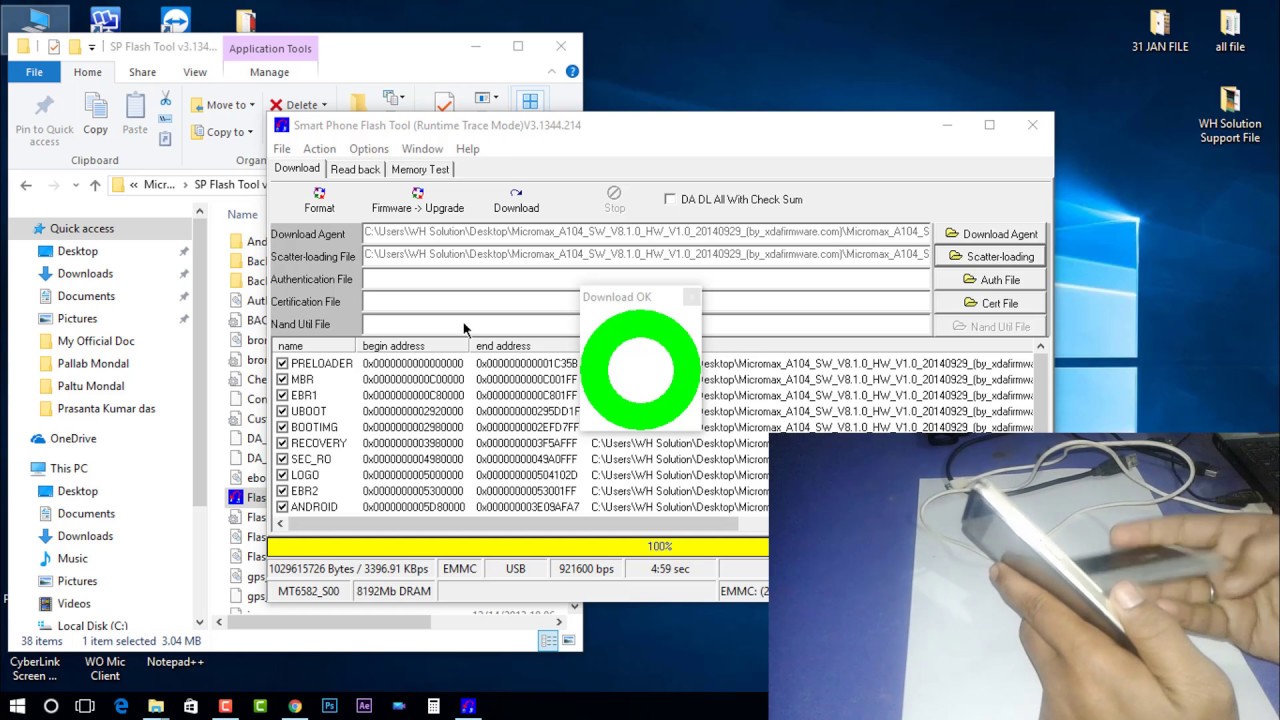
Task: Open Cortana search circle on taskbar
Action: (x=51, y=706)
